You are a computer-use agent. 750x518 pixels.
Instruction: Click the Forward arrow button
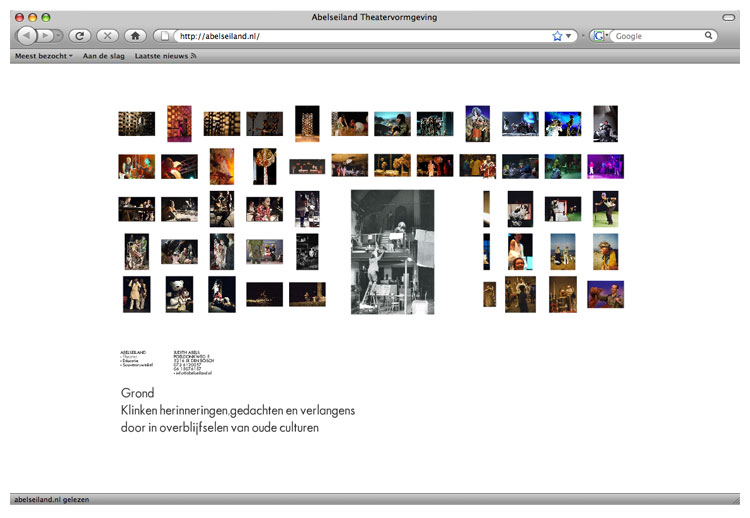click(x=47, y=36)
